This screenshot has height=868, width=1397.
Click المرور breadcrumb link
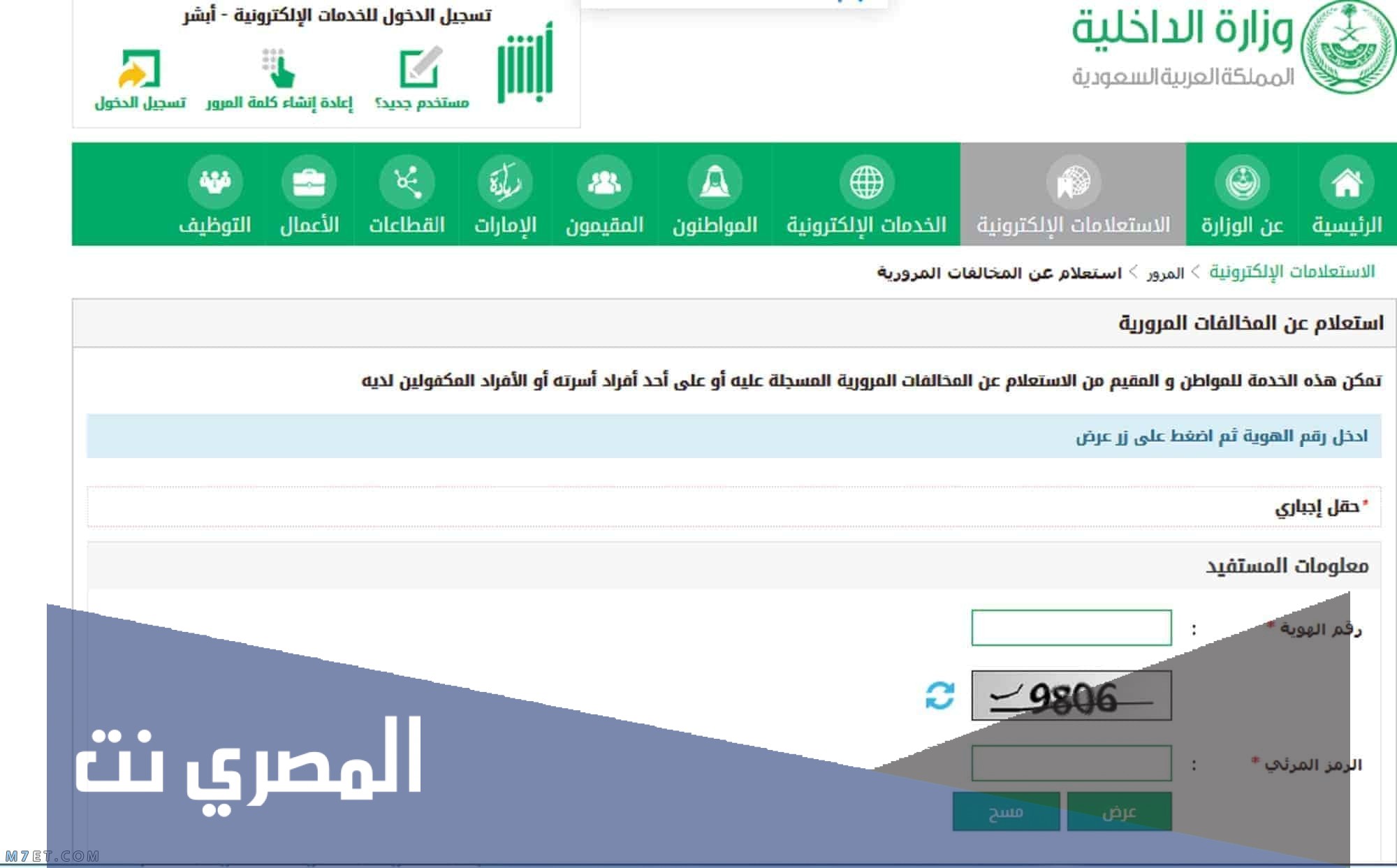coord(1165,273)
